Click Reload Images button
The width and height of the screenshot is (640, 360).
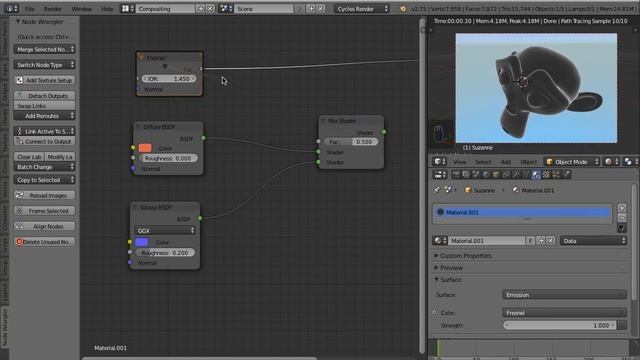click(x=44, y=196)
